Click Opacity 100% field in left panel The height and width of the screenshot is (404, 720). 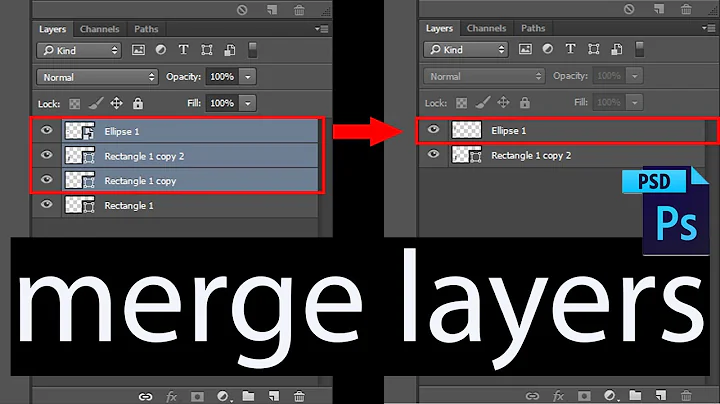tap(222, 77)
